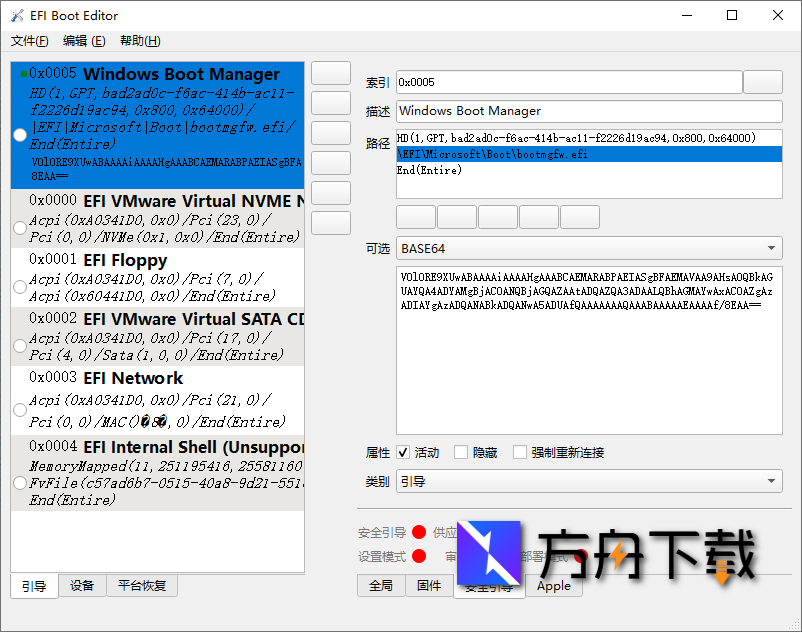Switch to the 平台恢复 tab
The height and width of the screenshot is (632, 802).
pyautogui.click(x=141, y=586)
